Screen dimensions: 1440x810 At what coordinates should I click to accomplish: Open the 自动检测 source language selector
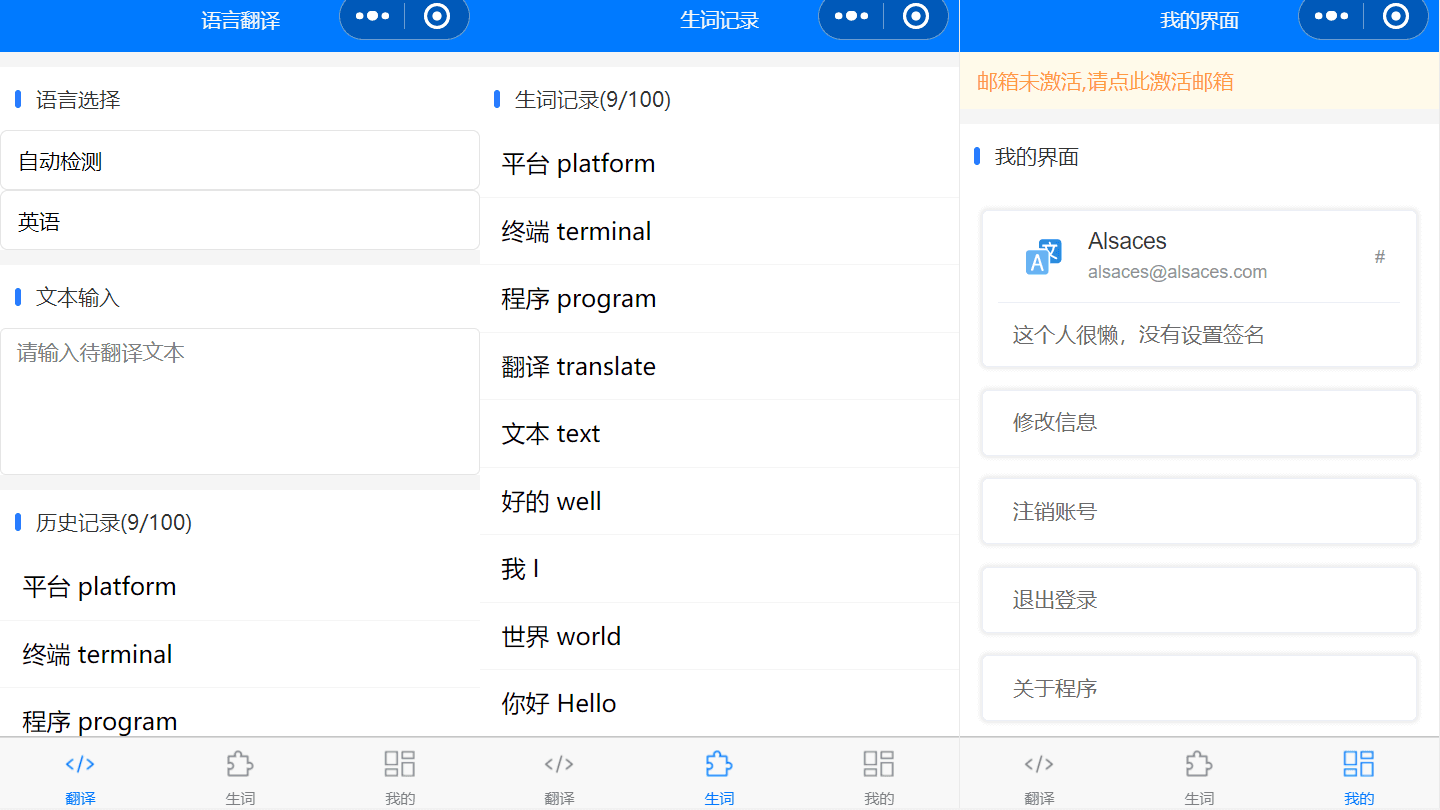[240, 160]
